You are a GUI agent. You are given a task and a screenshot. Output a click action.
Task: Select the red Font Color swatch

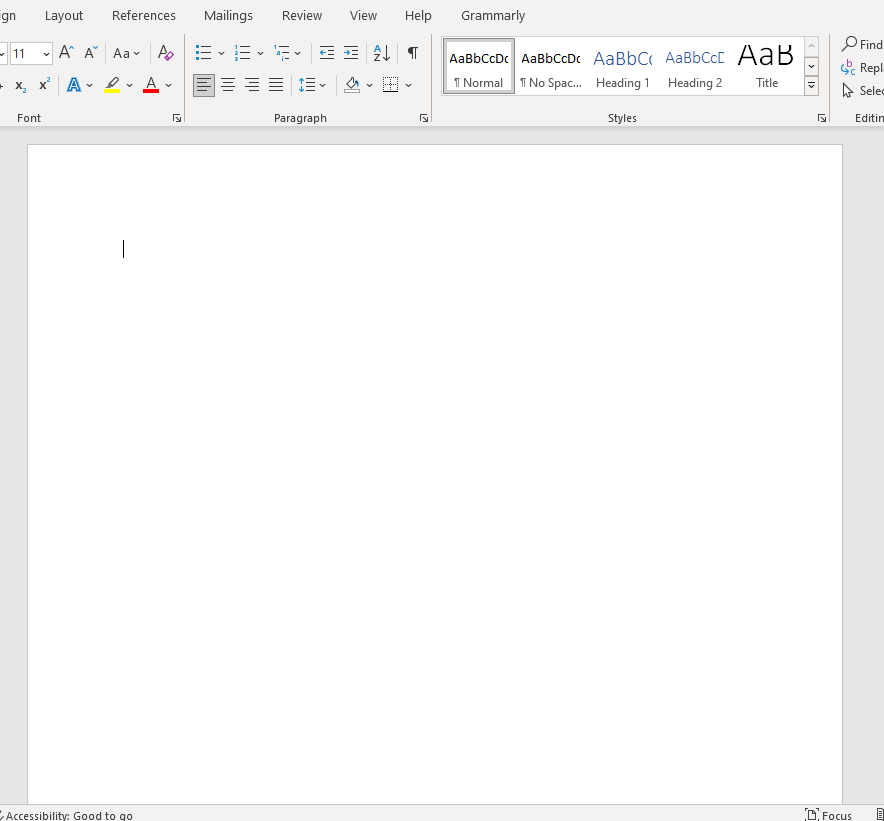[x=151, y=86]
